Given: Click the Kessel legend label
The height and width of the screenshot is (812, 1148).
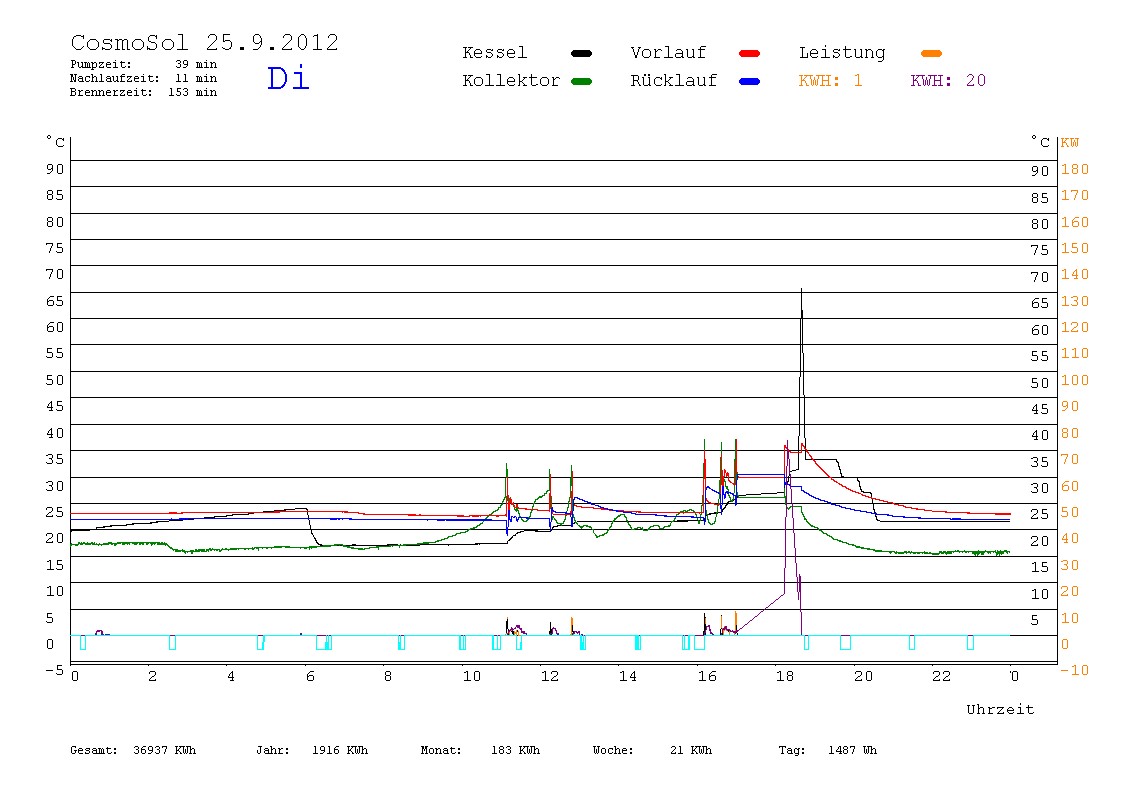Looking at the screenshot, I should coord(494,53).
